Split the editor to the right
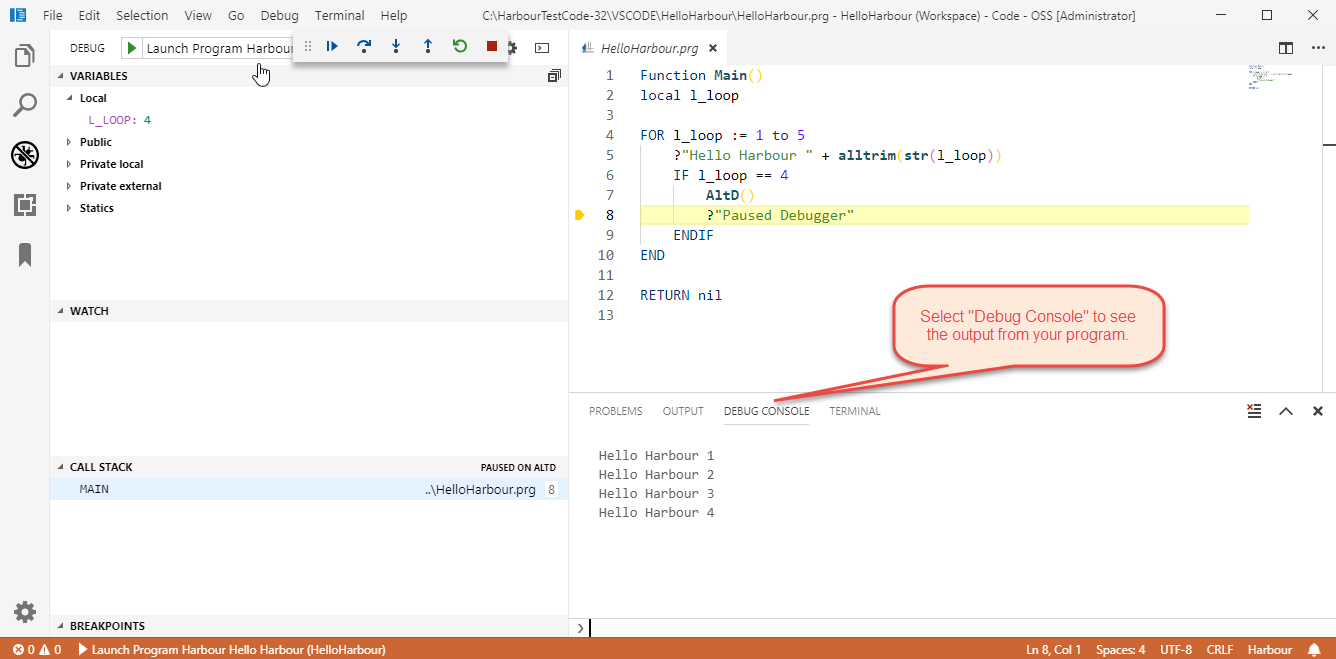Viewport: 1336px width, 659px height. pyautogui.click(x=1286, y=48)
